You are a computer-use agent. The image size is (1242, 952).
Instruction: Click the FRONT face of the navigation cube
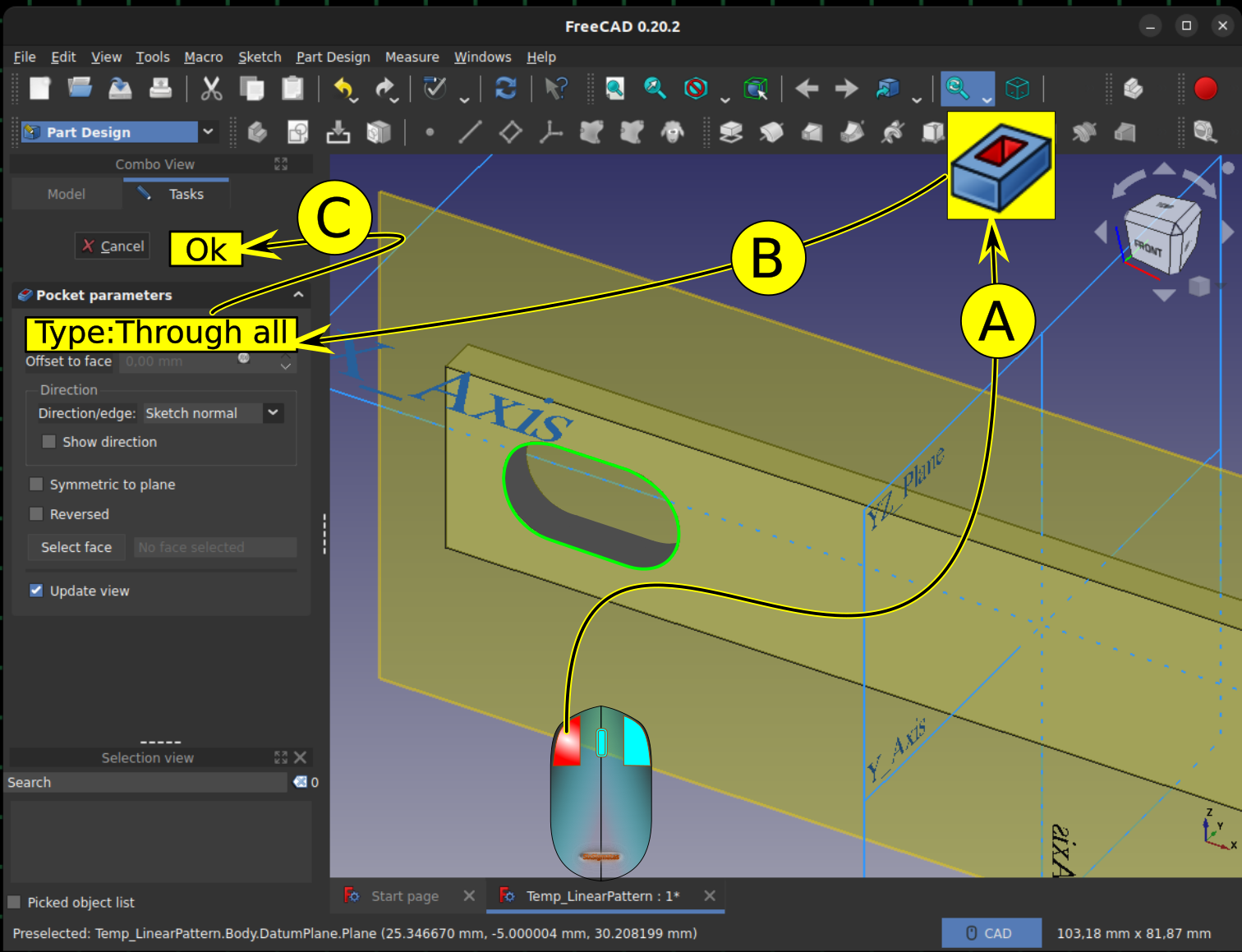1148,247
